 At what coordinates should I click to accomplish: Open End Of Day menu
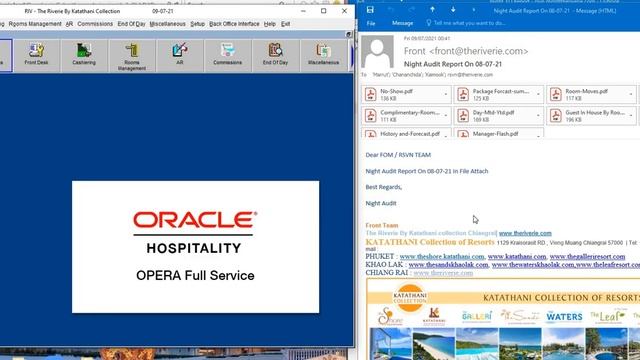click(131, 24)
